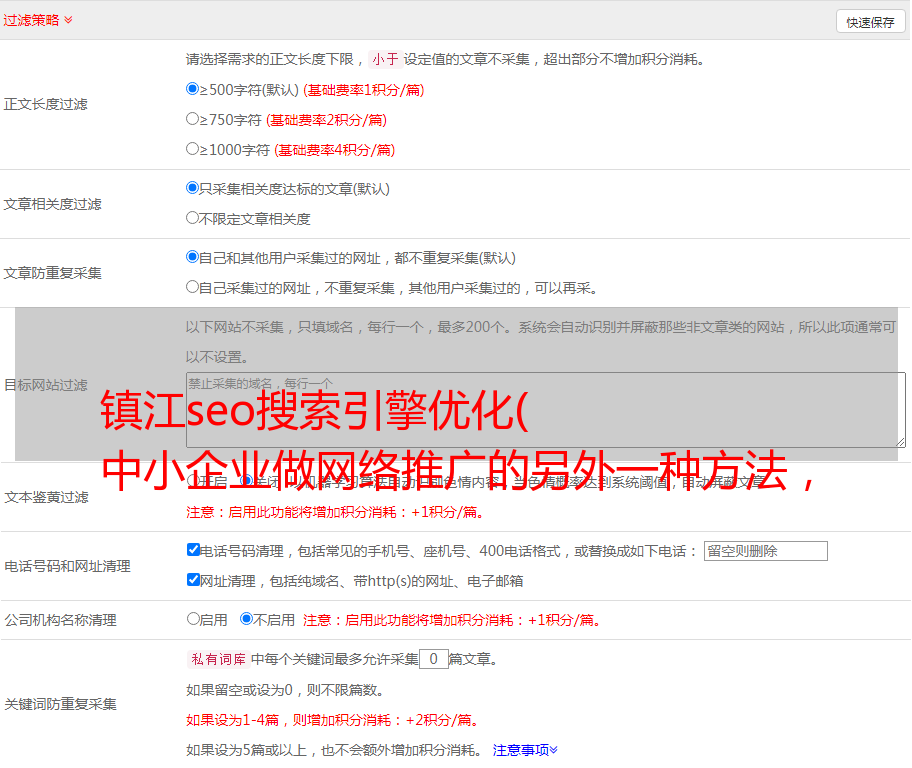Toggle the 电话号码清理 checkbox
Screen dimensions: 912x768
(x=193, y=550)
